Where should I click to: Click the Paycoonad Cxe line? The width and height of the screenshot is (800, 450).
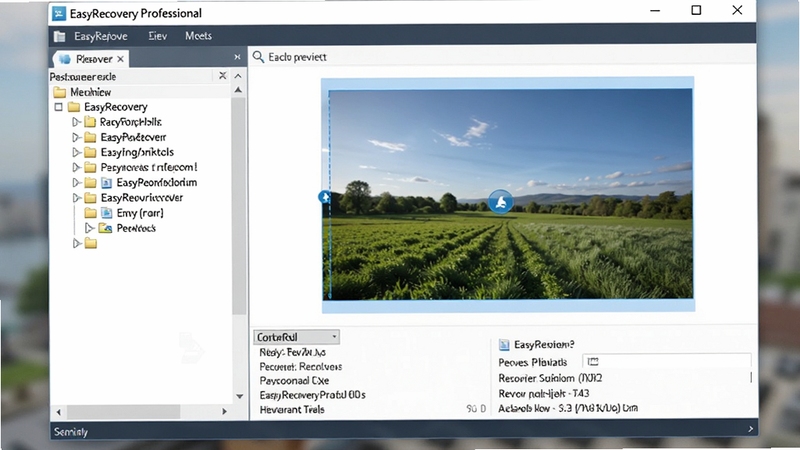[x=294, y=381]
